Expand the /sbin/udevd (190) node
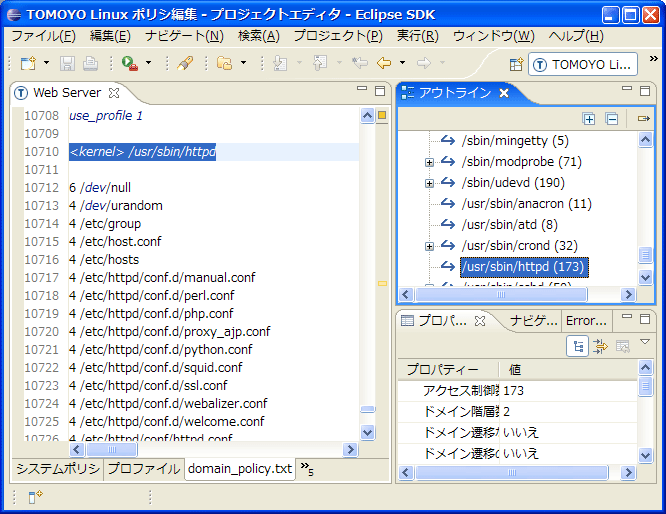 pyautogui.click(x=429, y=183)
